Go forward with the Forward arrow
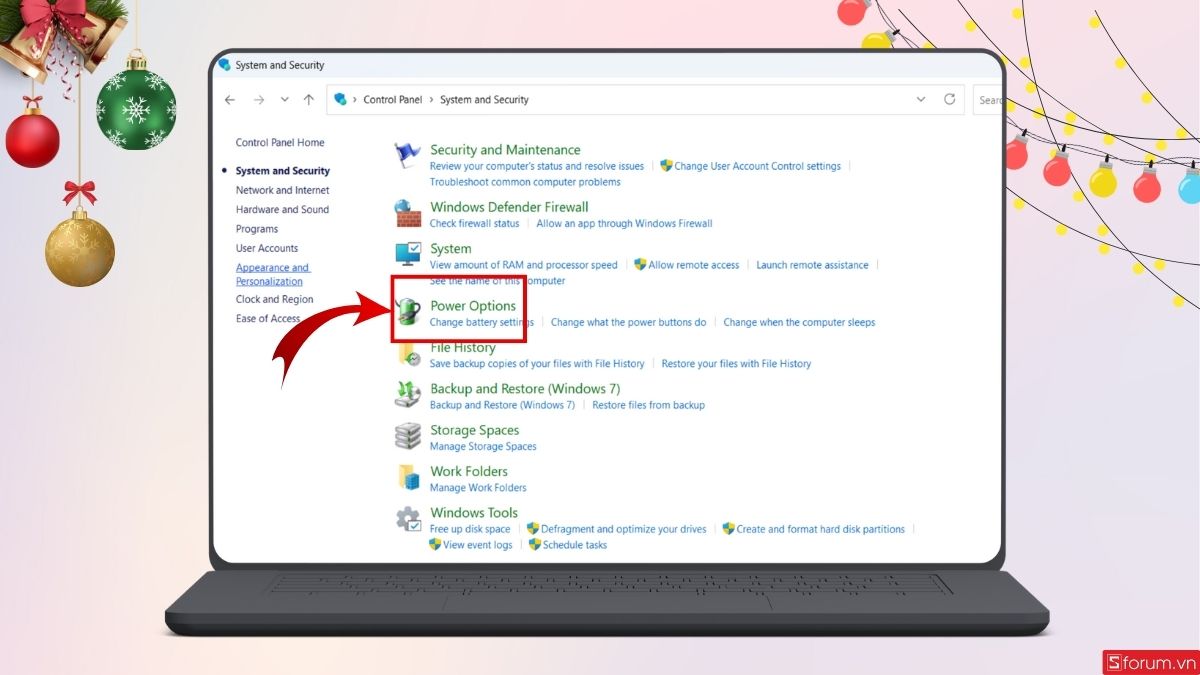 [259, 100]
